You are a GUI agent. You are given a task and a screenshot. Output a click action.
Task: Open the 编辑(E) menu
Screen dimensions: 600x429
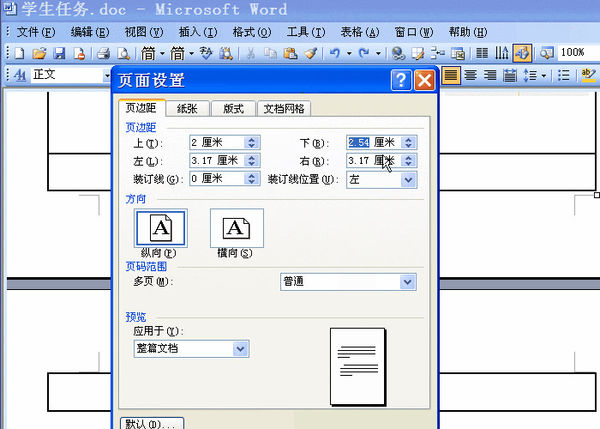90,32
